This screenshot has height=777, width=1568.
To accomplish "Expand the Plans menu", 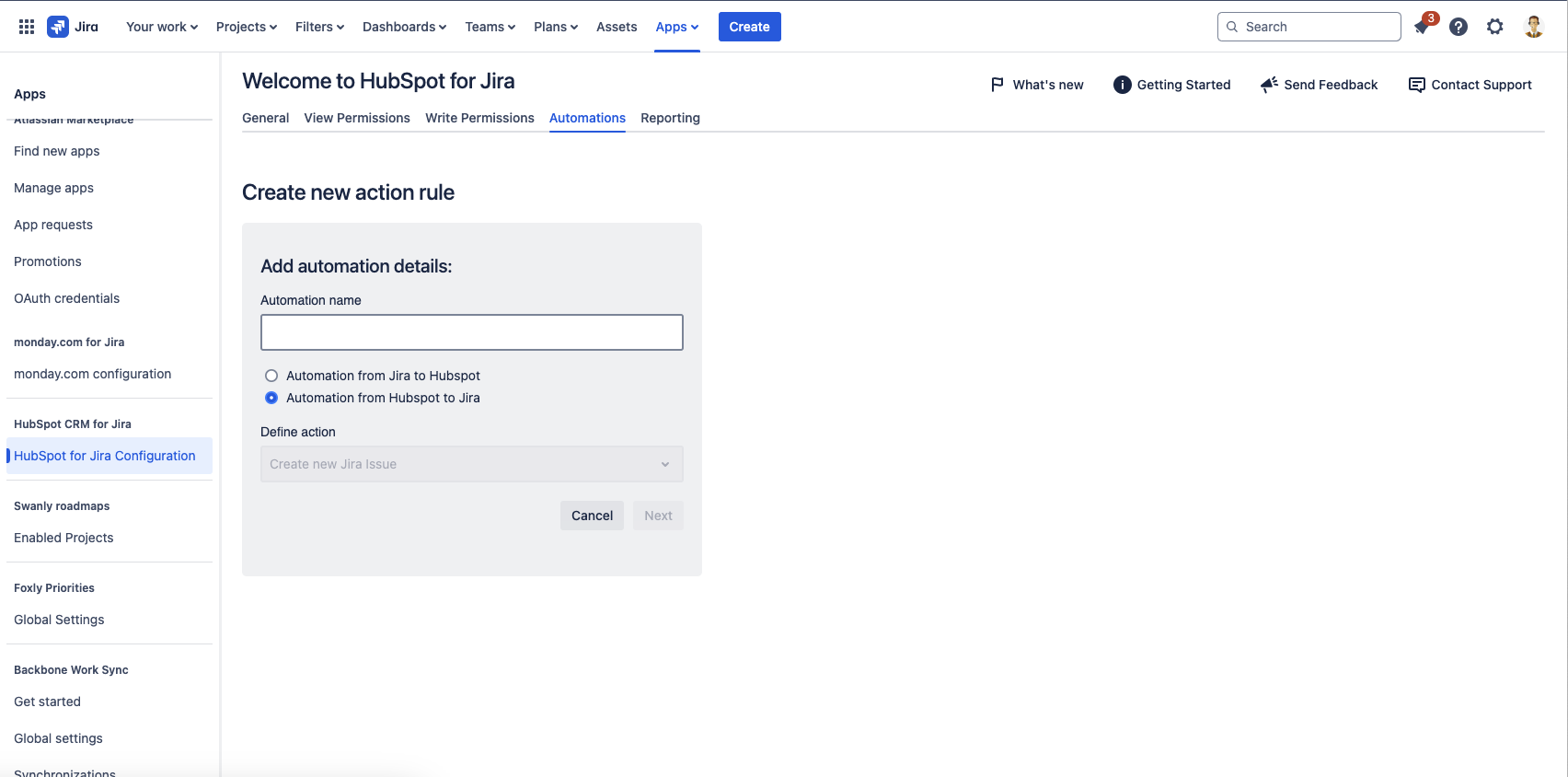I will pos(556,27).
